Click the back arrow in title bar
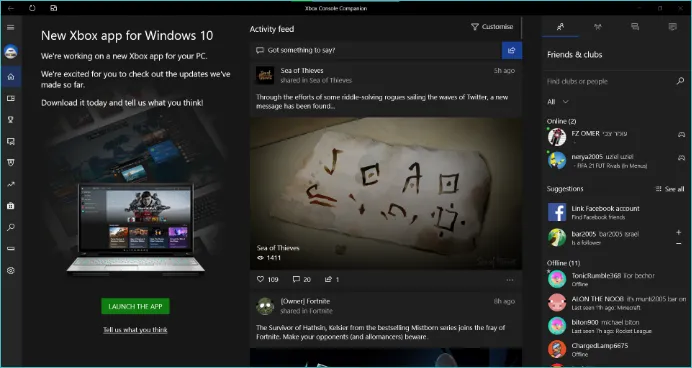Viewport: 692px width, 368px height. (11, 8)
